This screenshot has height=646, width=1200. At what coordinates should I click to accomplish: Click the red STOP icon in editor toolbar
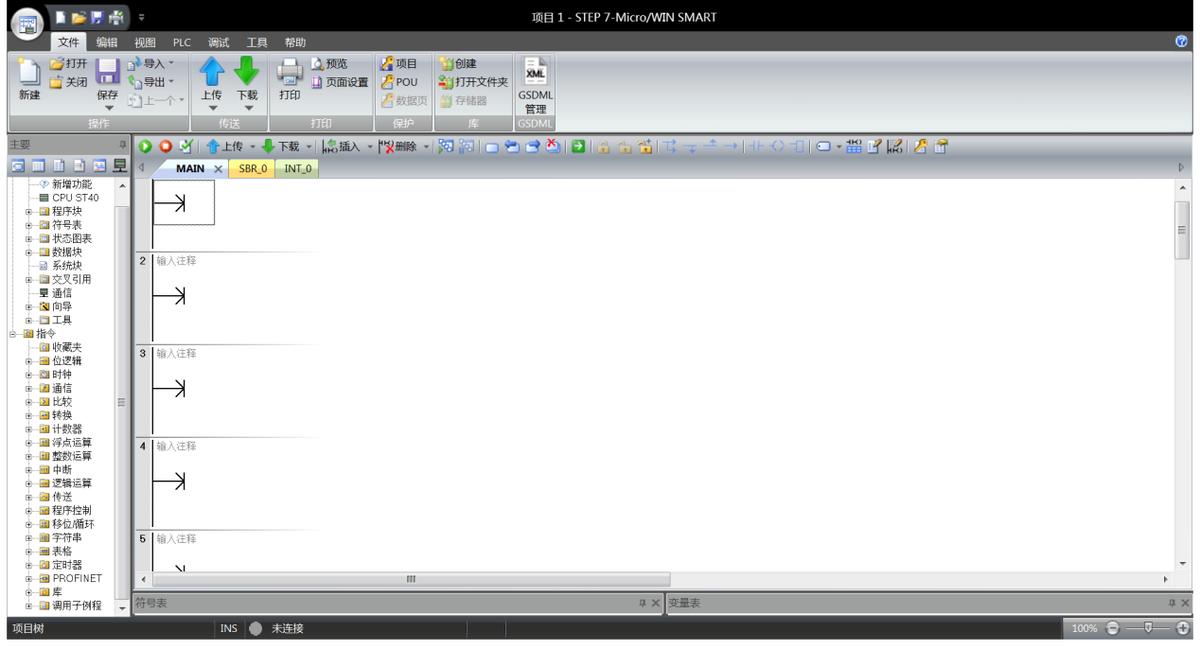pyautogui.click(x=164, y=146)
